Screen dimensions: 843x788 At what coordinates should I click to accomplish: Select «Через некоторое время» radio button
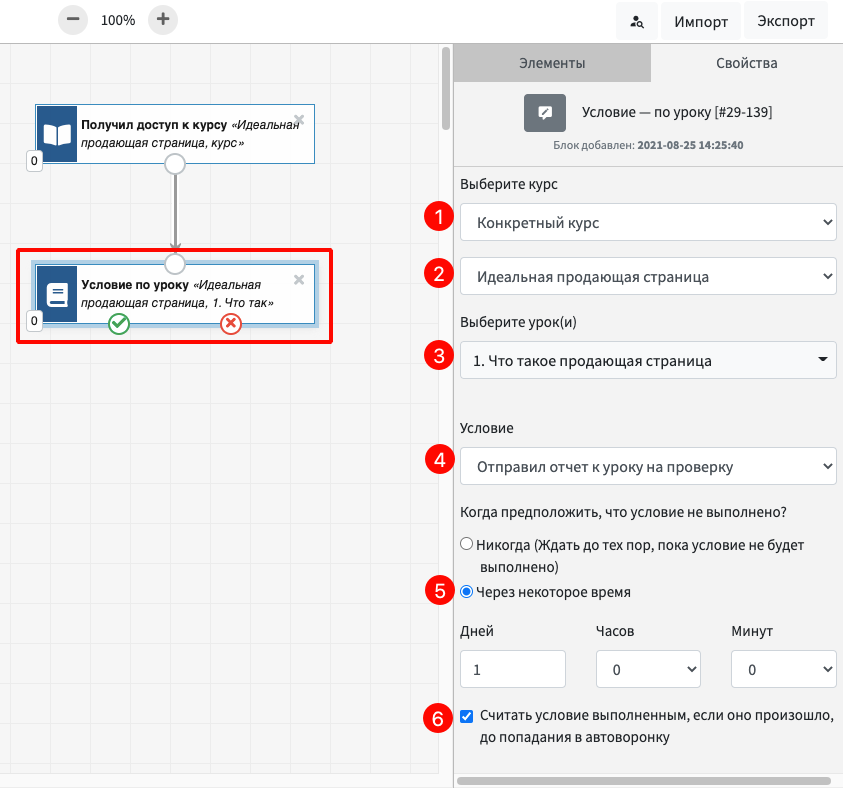pyautogui.click(x=466, y=591)
